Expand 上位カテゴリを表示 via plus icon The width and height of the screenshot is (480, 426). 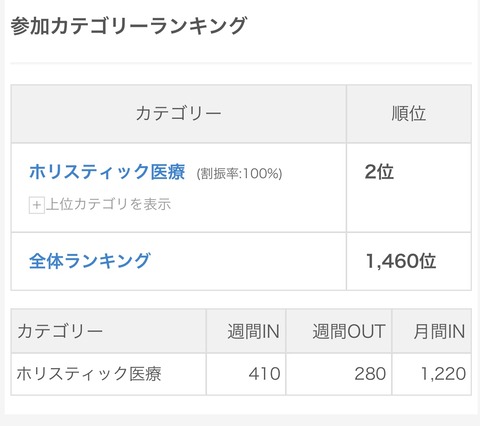(x=37, y=205)
